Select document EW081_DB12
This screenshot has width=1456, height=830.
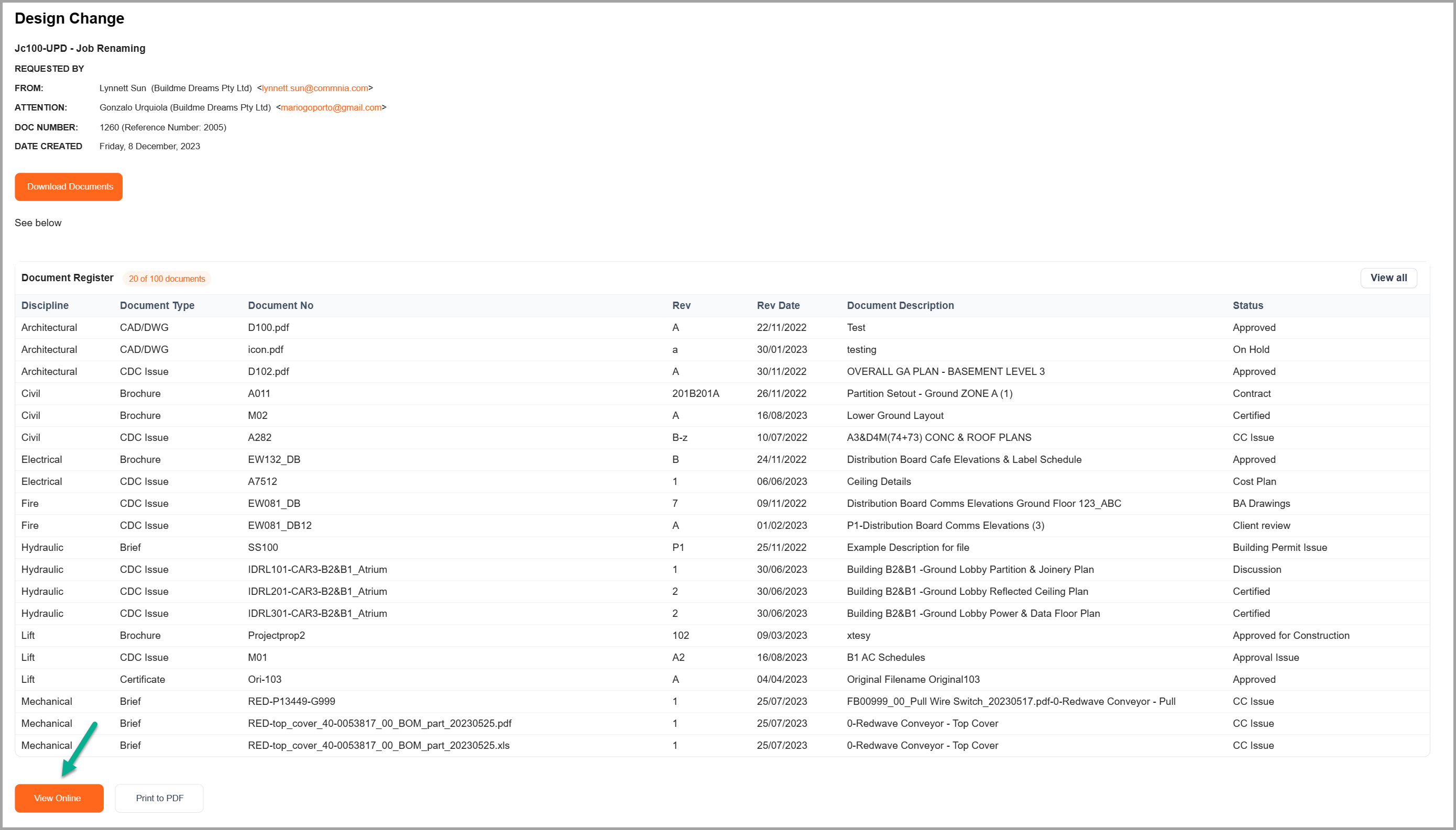tap(279, 526)
